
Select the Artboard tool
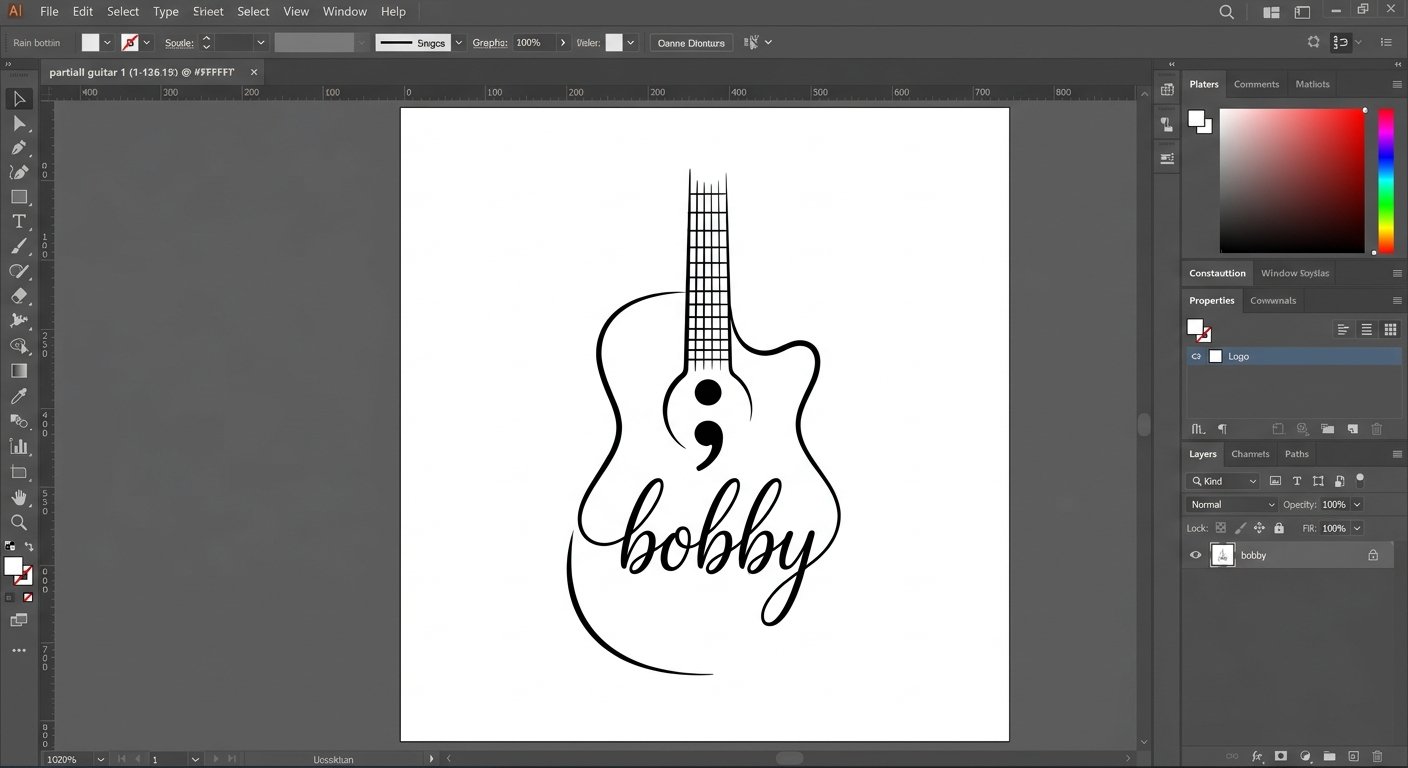[x=19, y=472]
